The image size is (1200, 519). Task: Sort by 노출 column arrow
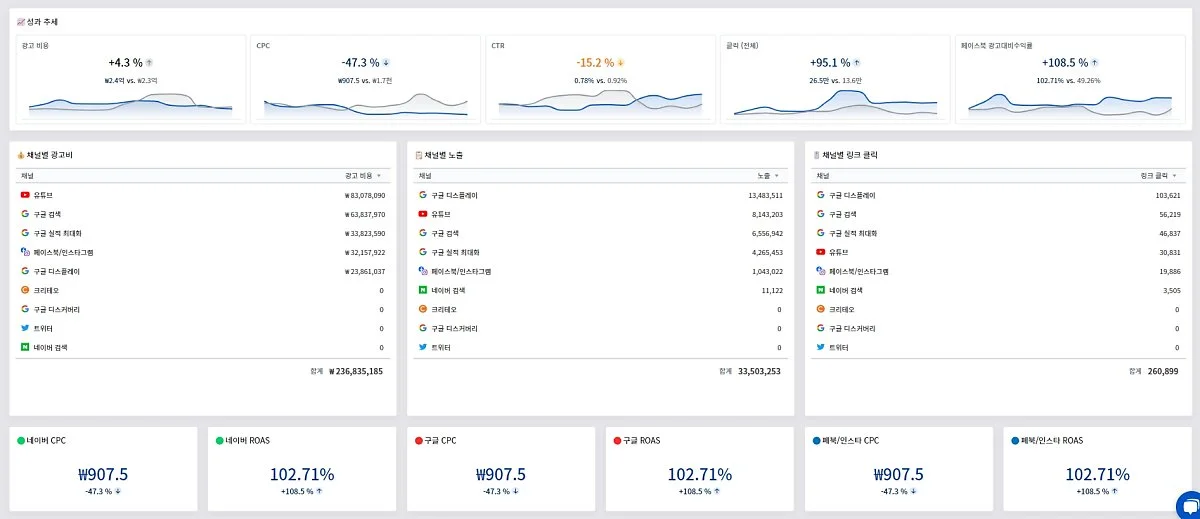[777, 175]
